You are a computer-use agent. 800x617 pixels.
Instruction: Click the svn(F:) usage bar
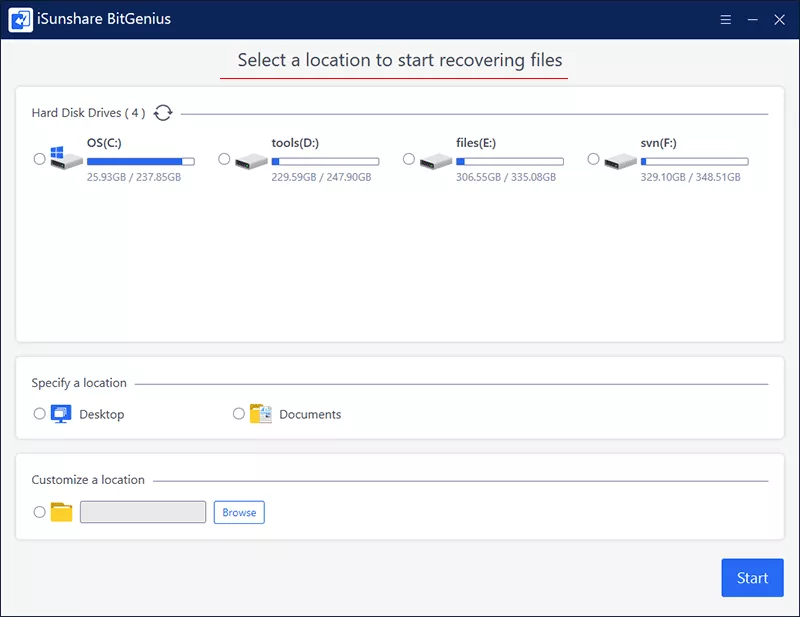695,161
